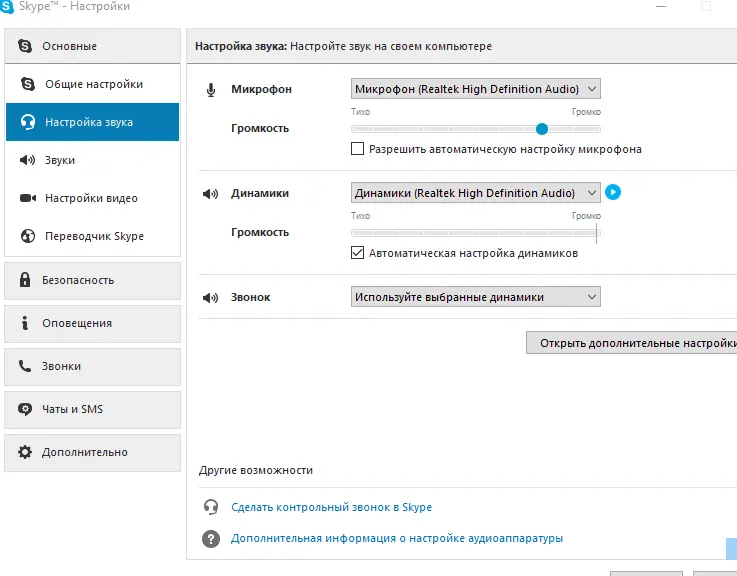The image size is (737, 576).
Task: Expand the Оповещения section
Action: 93,324
